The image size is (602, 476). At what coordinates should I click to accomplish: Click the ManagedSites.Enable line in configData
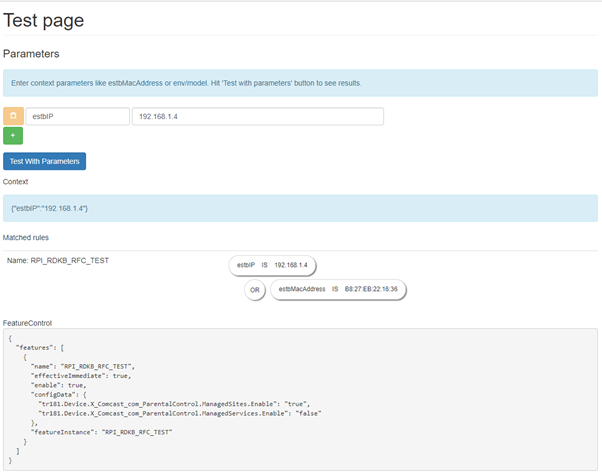(x=162, y=404)
